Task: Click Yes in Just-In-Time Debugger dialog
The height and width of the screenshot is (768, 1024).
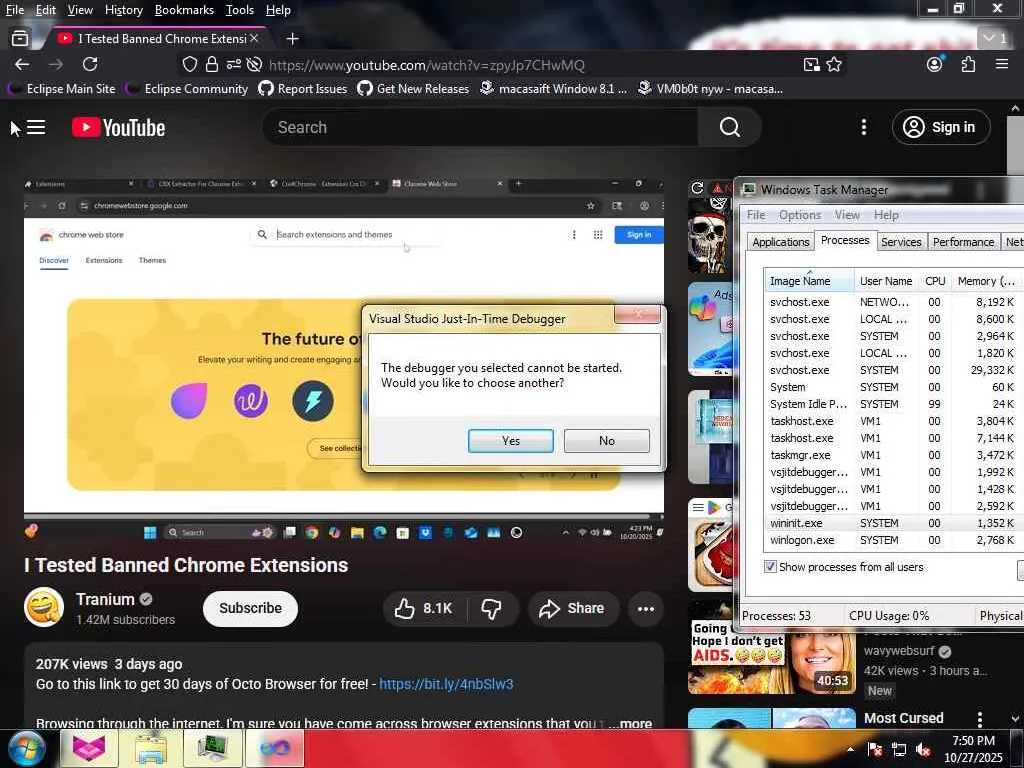Action: click(x=511, y=441)
